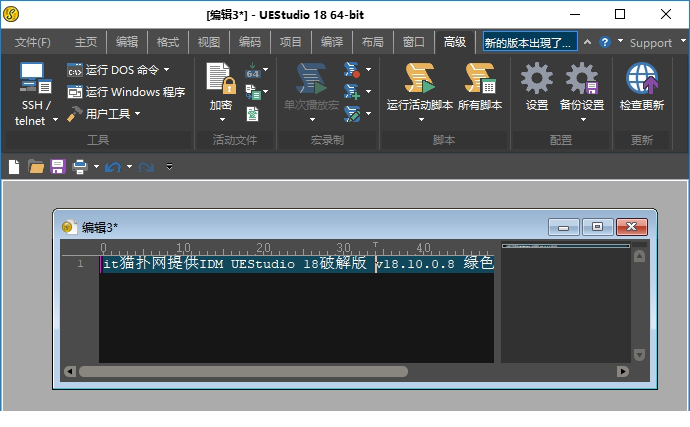This screenshot has width=690, height=427.
Task: Restore the 编辑3* document window
Action: [x=598, y=227]
